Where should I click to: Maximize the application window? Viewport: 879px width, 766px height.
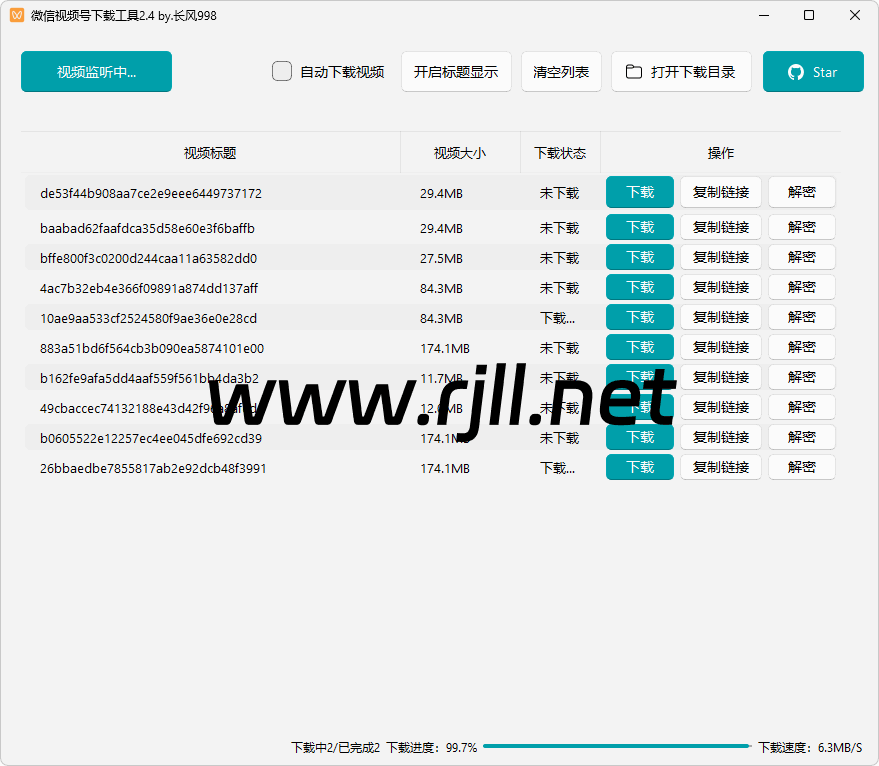pos(809,15)
